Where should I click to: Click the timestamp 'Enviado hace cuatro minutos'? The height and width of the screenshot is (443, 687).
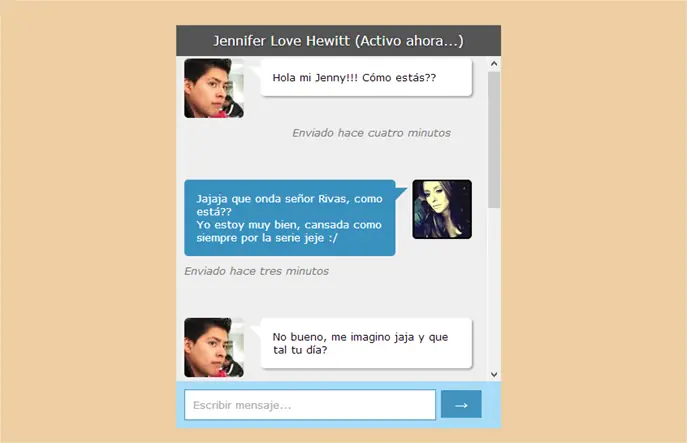point(371,133)
